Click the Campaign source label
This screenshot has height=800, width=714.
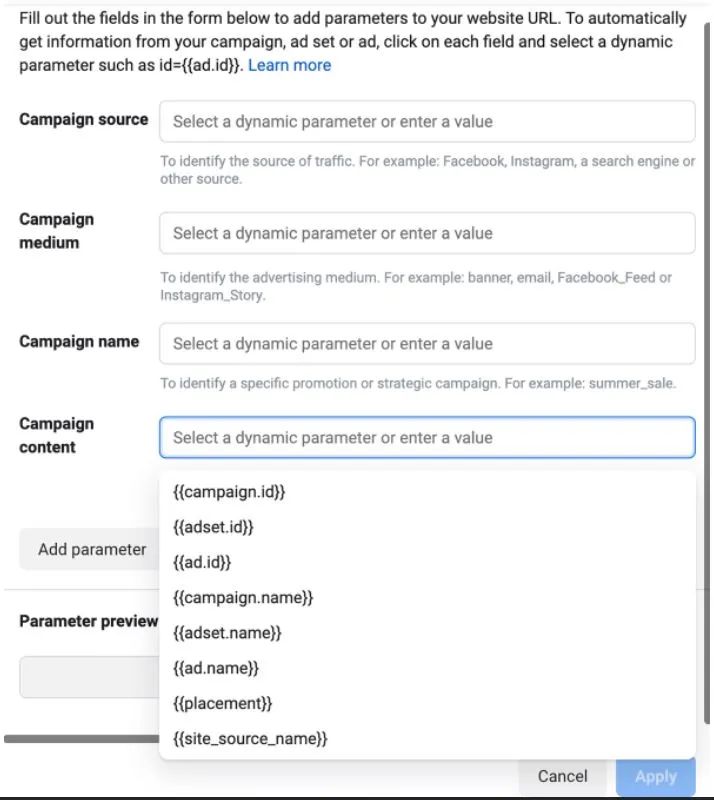tap(84, 119)
